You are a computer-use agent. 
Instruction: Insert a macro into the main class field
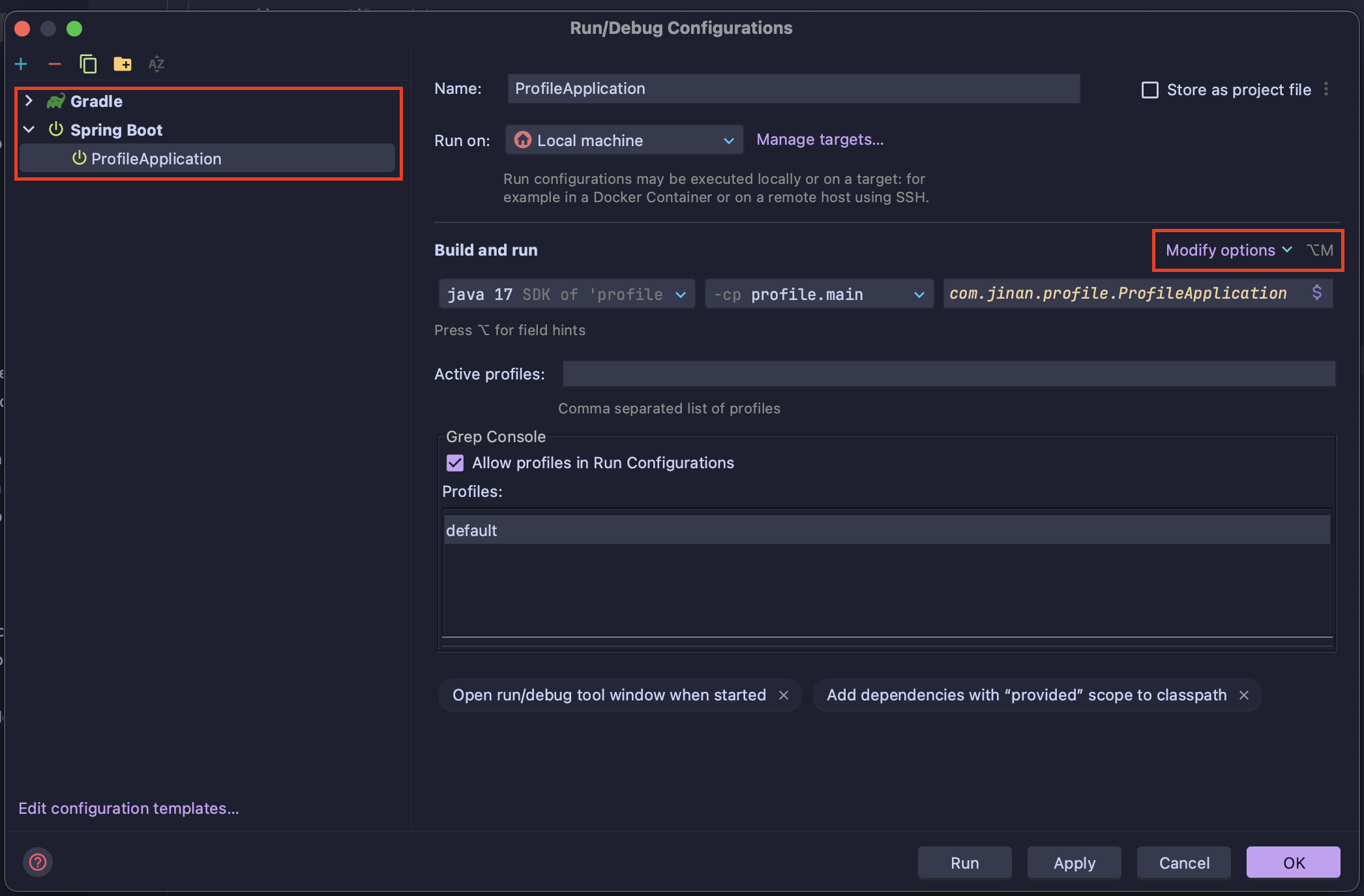coord(1318,293)
